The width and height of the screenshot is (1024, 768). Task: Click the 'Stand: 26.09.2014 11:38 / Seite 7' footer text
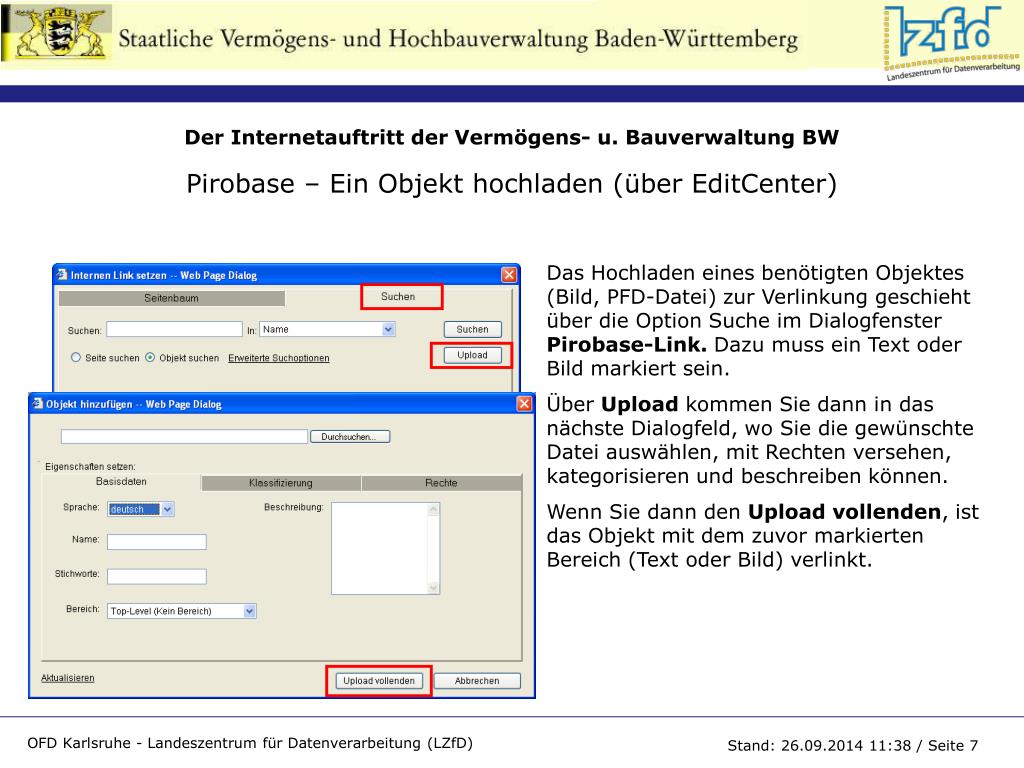[x=852, y=745]
